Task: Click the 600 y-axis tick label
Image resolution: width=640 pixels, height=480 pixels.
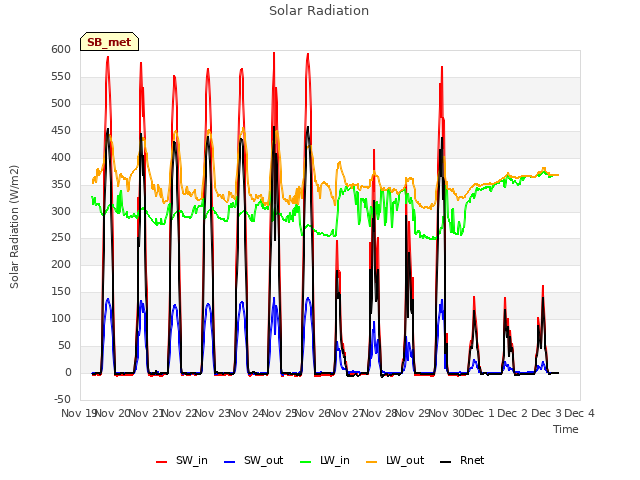Action: (61, 49)
